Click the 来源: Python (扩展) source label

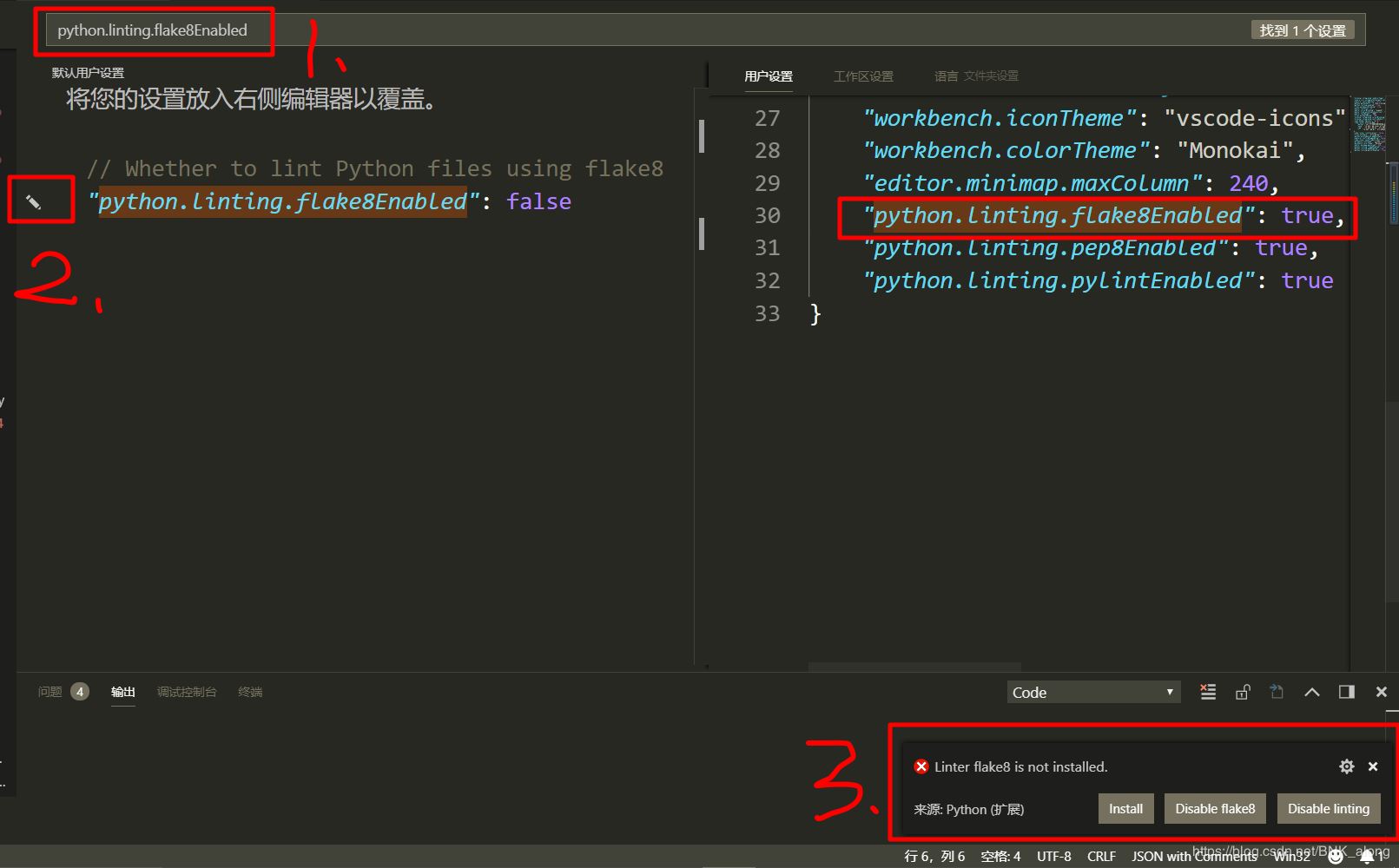pyautogui.click(x=968, y=809)
